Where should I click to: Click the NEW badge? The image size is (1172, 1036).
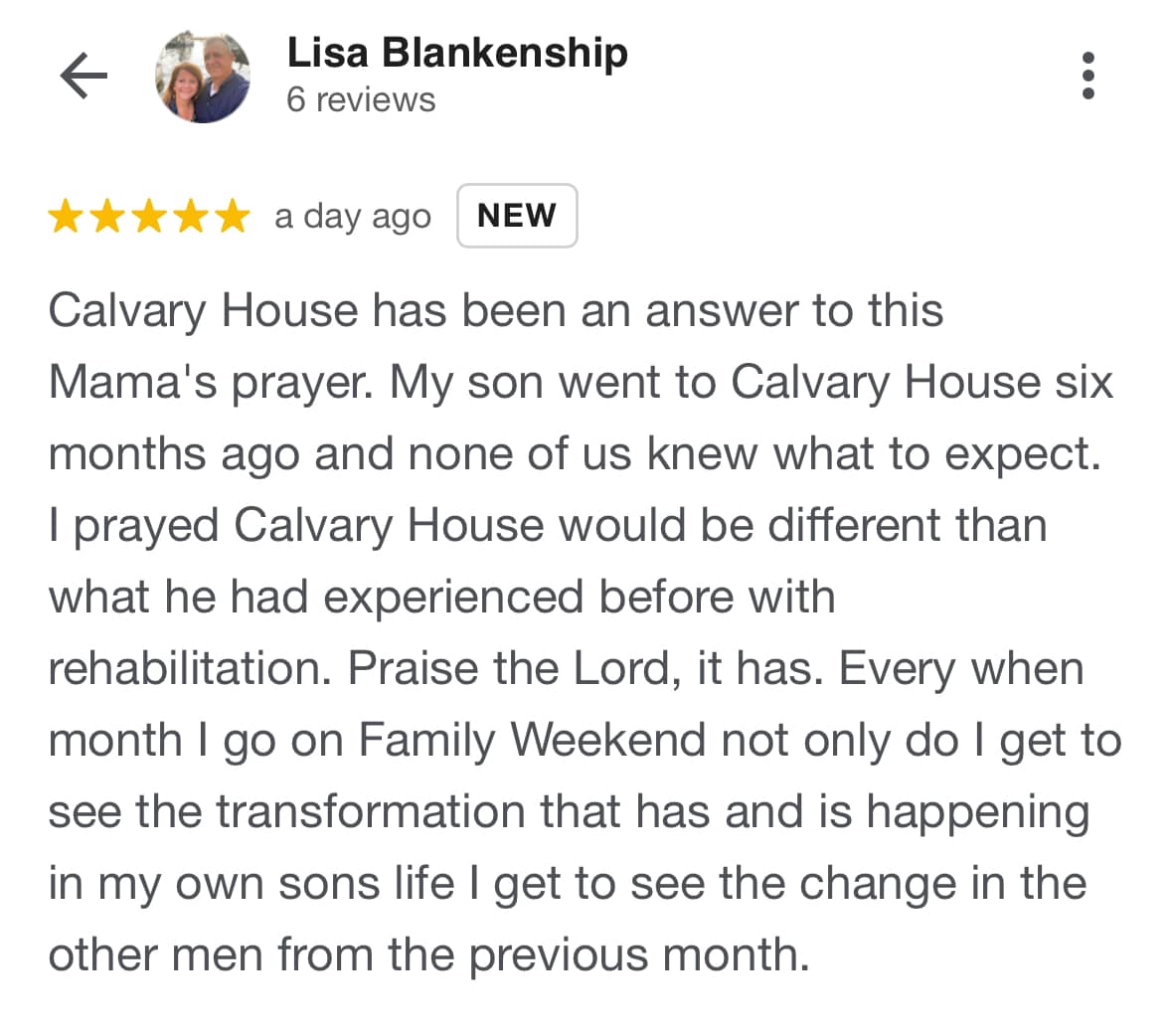[517, 216]
